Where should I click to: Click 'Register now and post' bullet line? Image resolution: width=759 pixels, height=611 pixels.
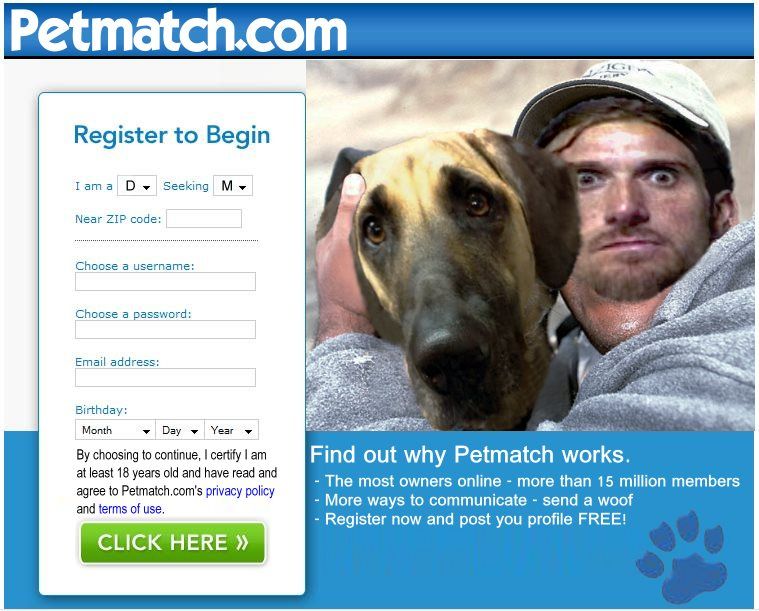point(471,519)
